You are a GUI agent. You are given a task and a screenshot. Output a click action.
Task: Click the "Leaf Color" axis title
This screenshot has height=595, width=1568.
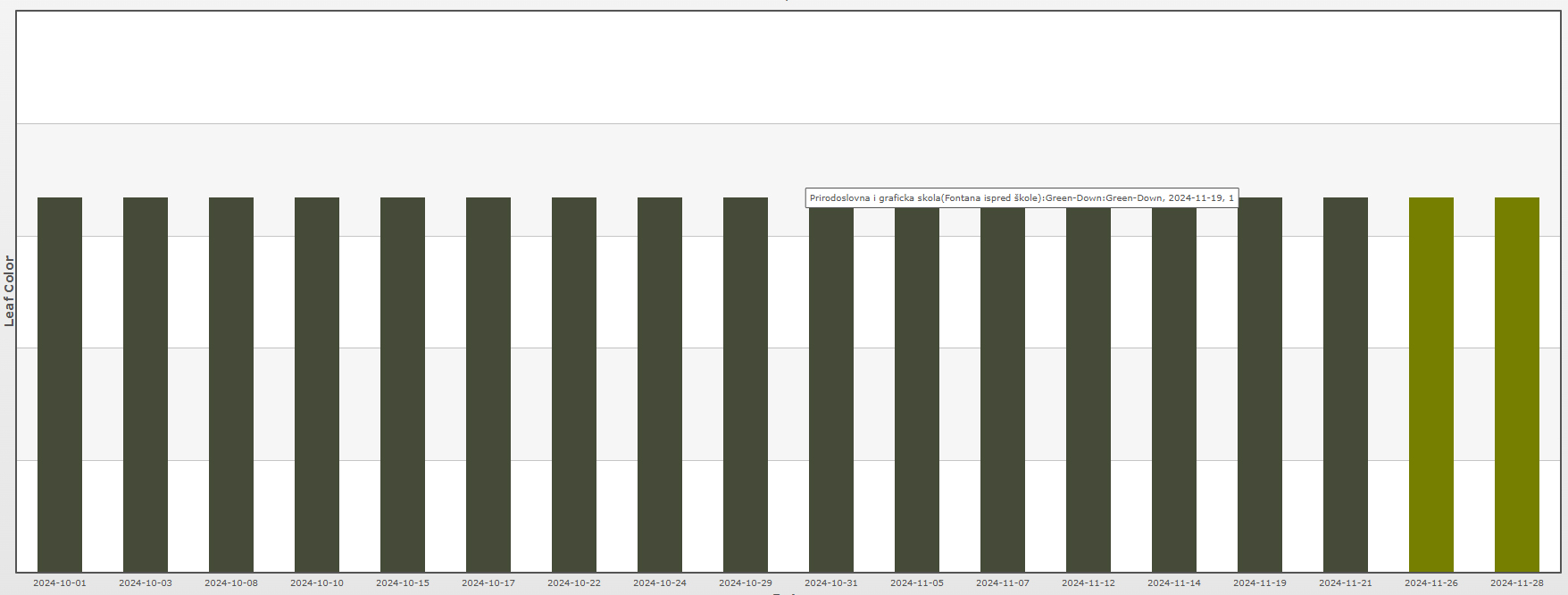[x=10, y=290]
